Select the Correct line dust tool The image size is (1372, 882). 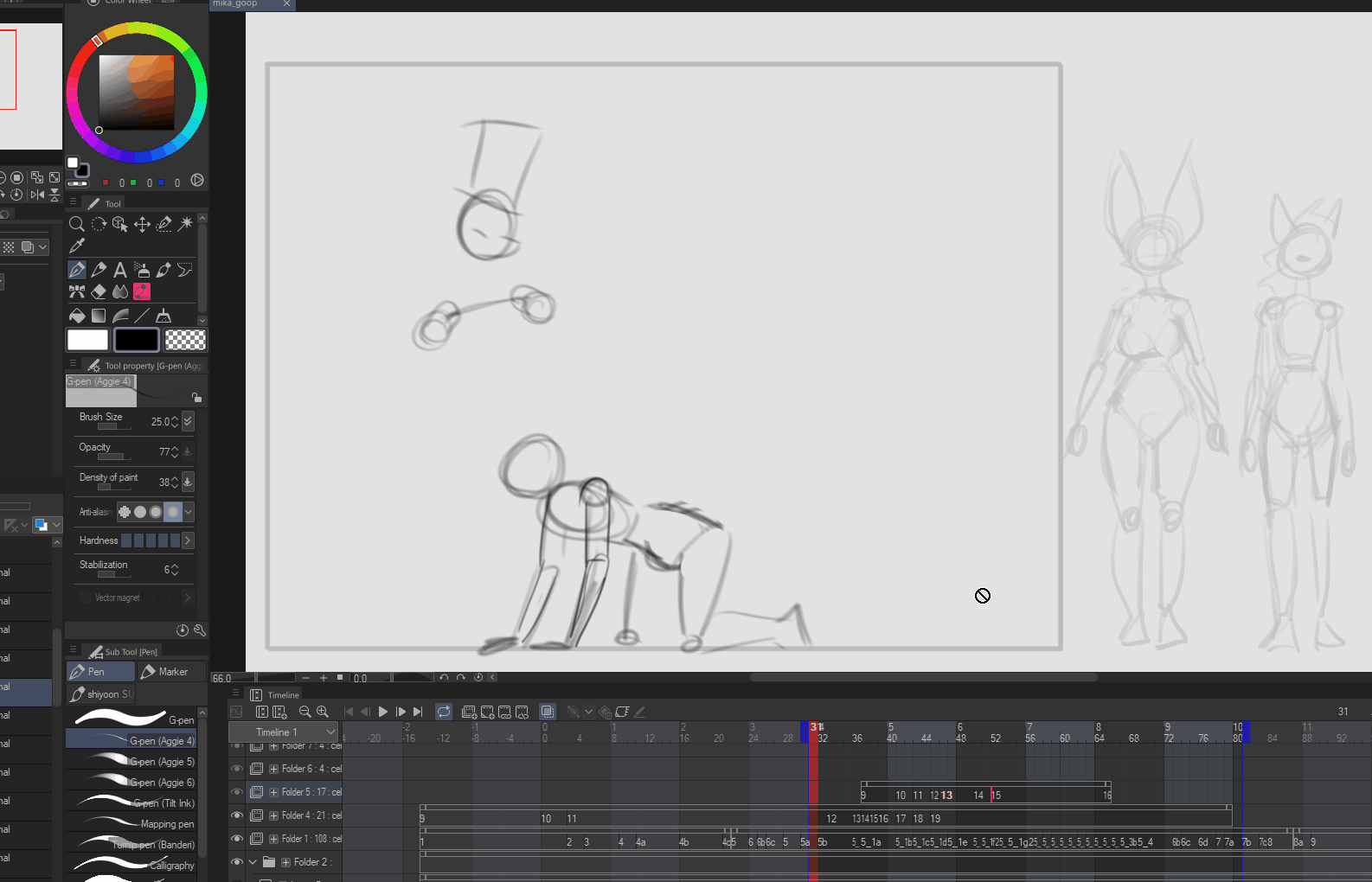[163, 316]
